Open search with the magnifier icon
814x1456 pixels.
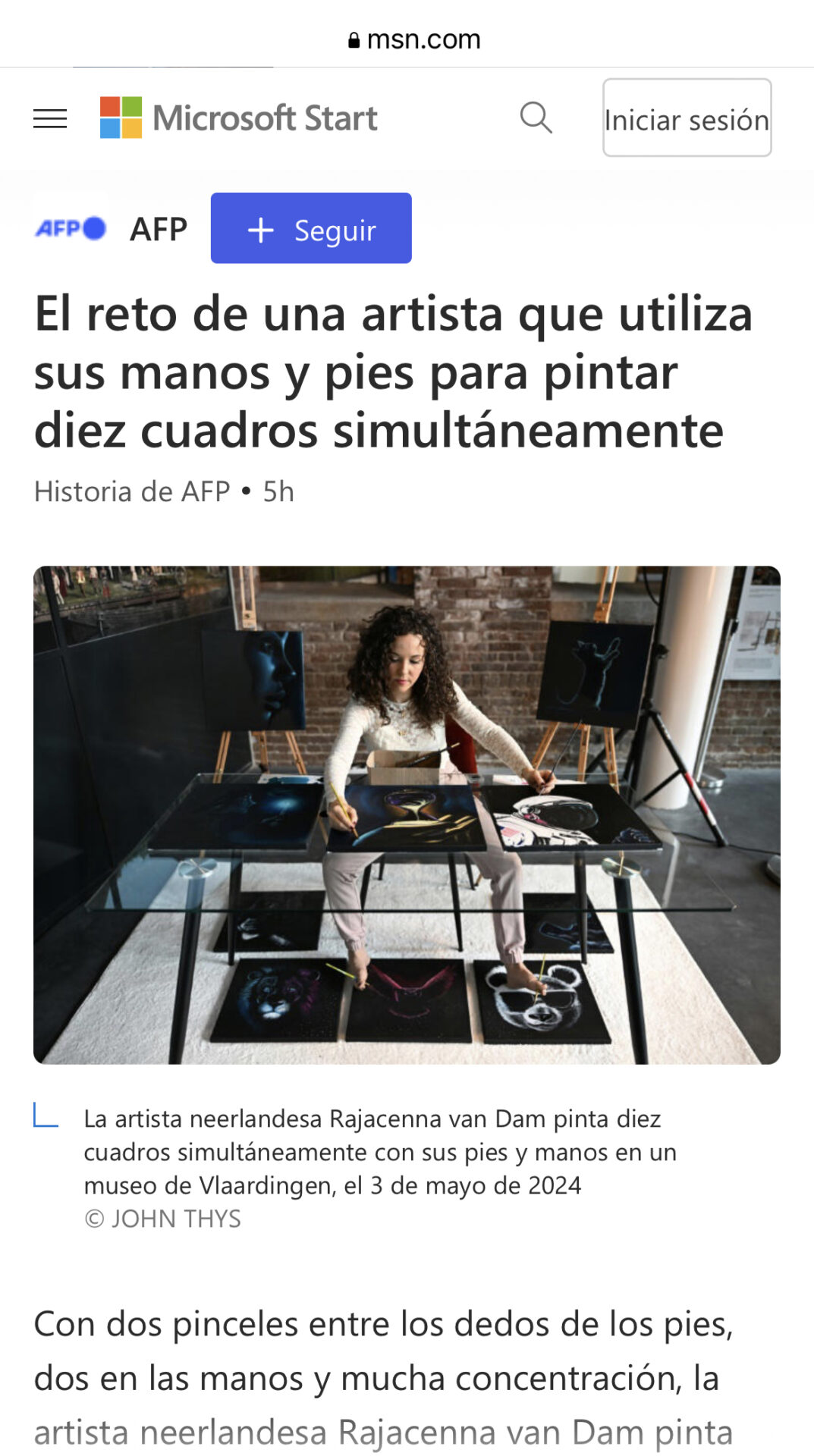coord(536,118)
